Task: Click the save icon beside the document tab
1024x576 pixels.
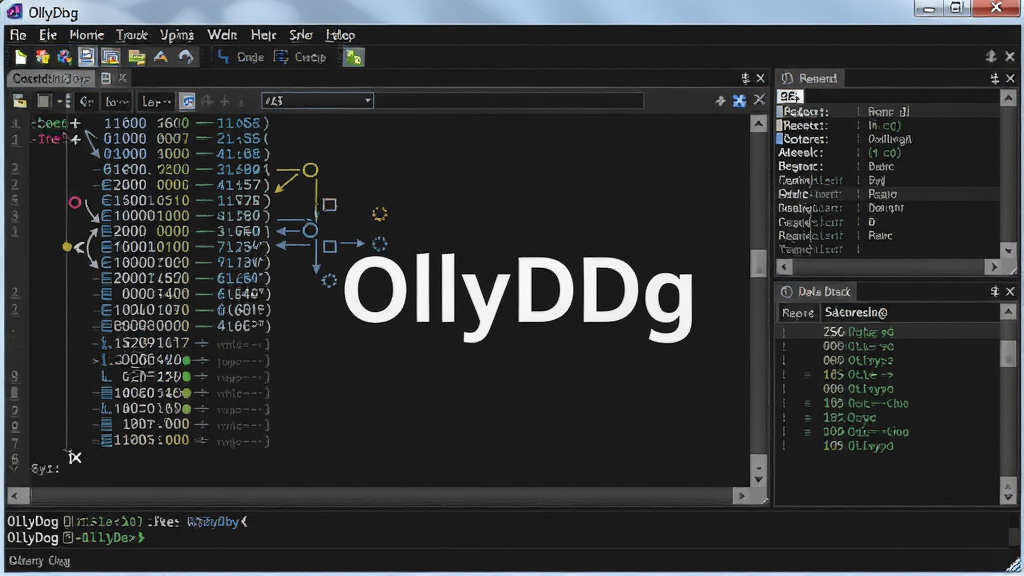Action: tap(106, 78)
